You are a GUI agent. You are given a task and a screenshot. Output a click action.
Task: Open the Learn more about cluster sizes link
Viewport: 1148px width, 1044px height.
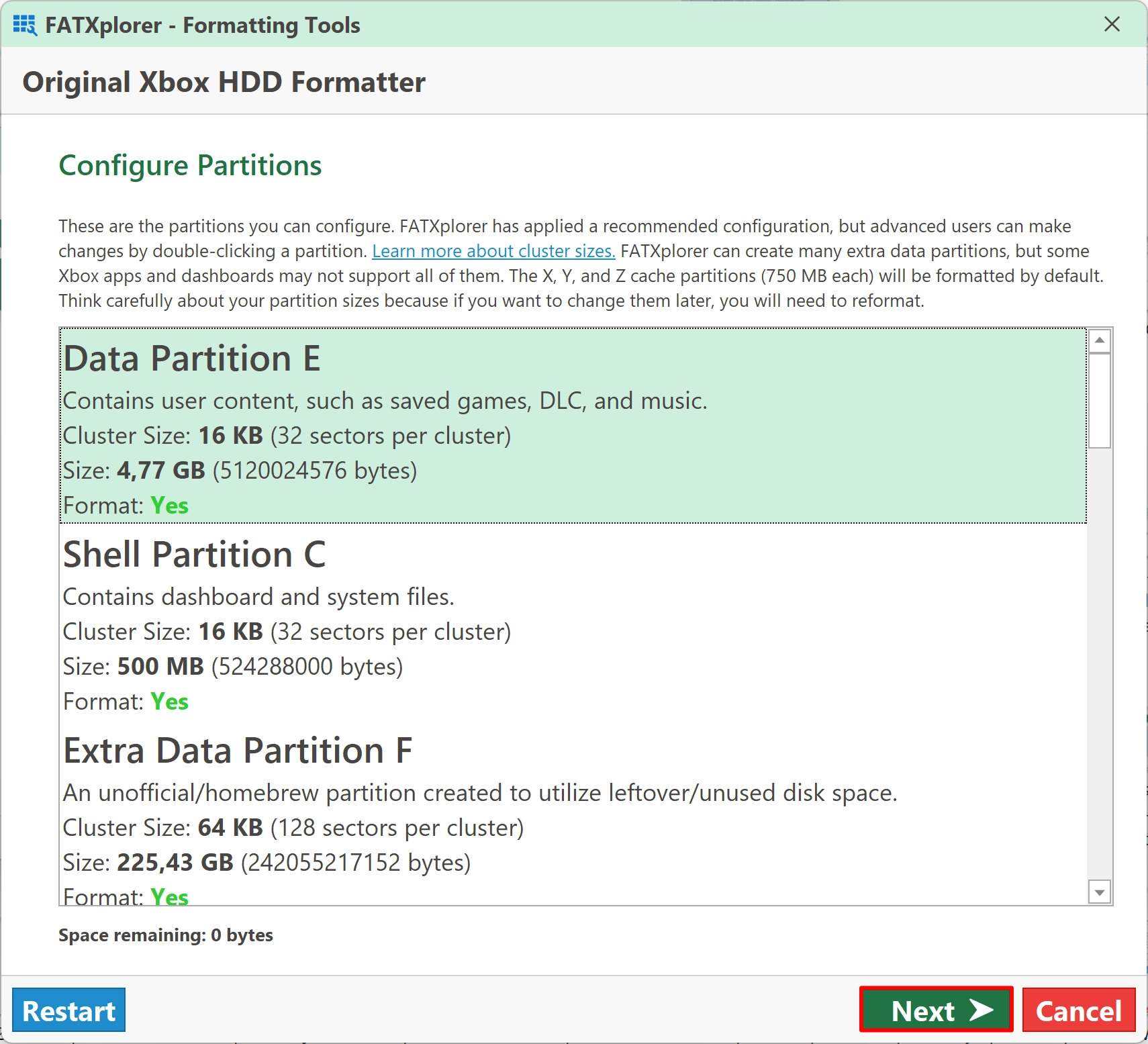point(493,251)
